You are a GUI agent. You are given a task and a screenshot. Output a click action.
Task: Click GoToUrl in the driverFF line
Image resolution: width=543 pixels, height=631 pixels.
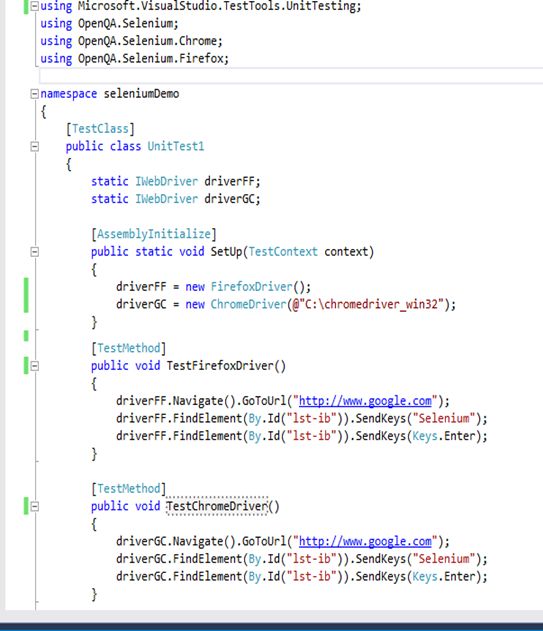(x=264, y=401)
